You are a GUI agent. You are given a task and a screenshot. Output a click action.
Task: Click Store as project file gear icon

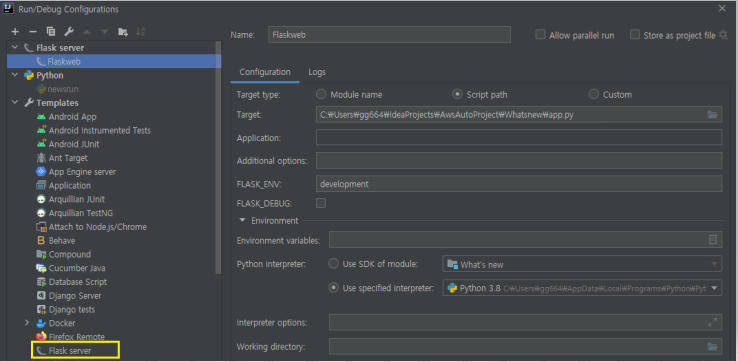tap(723, 35)
